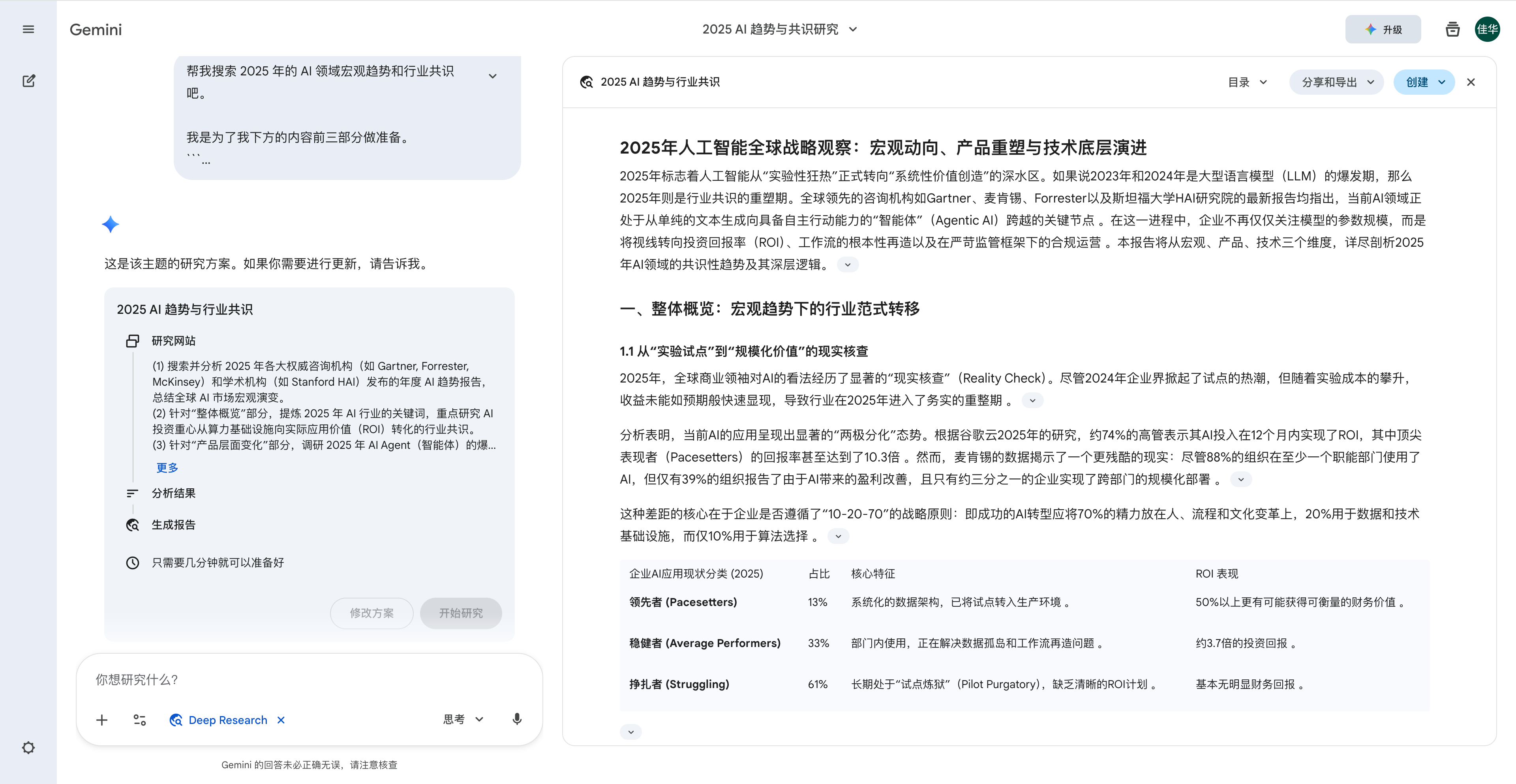Open the 思考 model selector
Viewport: 1516px width, 784px height.
tap(463, 719)
